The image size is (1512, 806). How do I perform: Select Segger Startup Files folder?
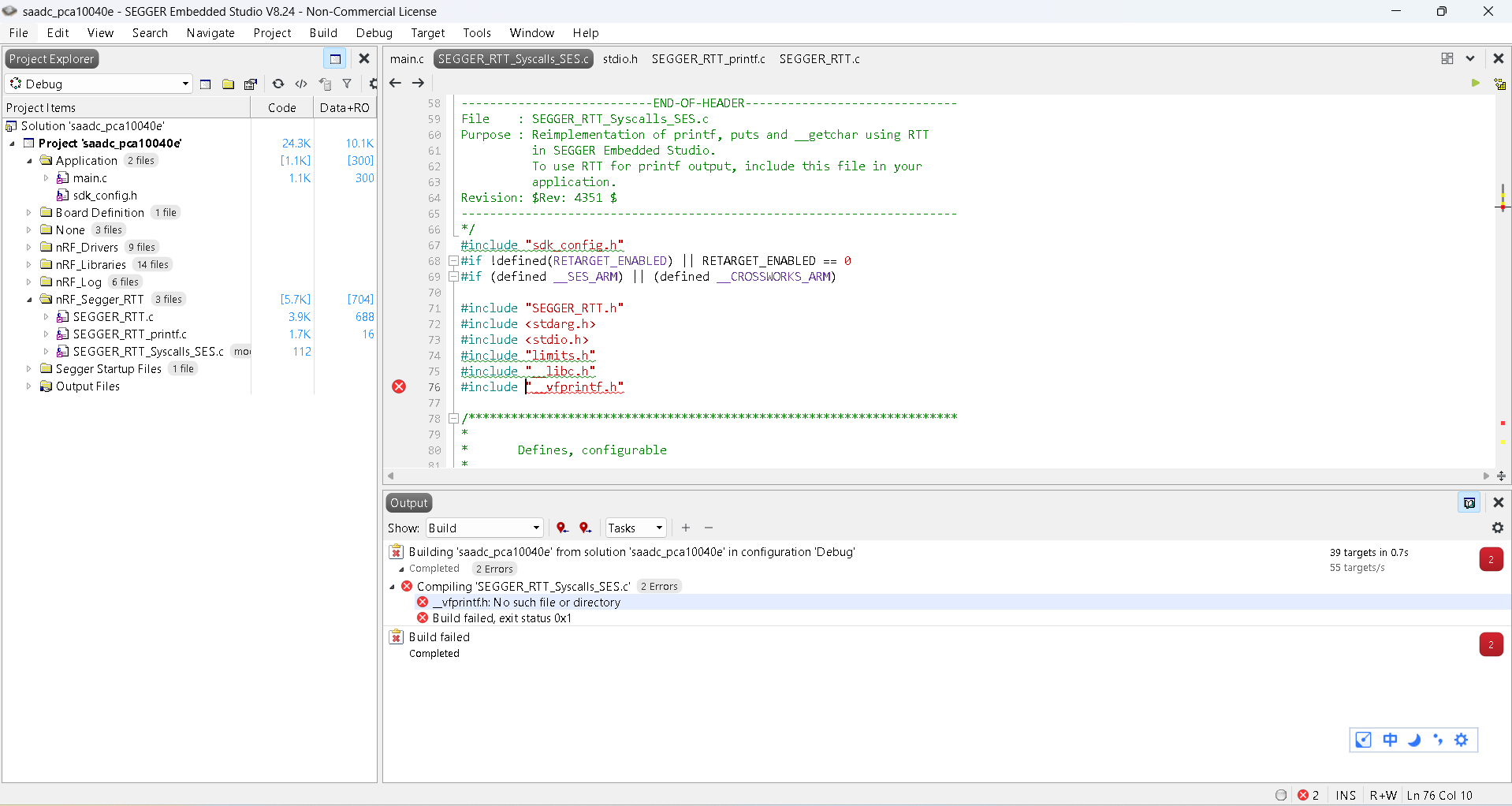click(109, 369)
